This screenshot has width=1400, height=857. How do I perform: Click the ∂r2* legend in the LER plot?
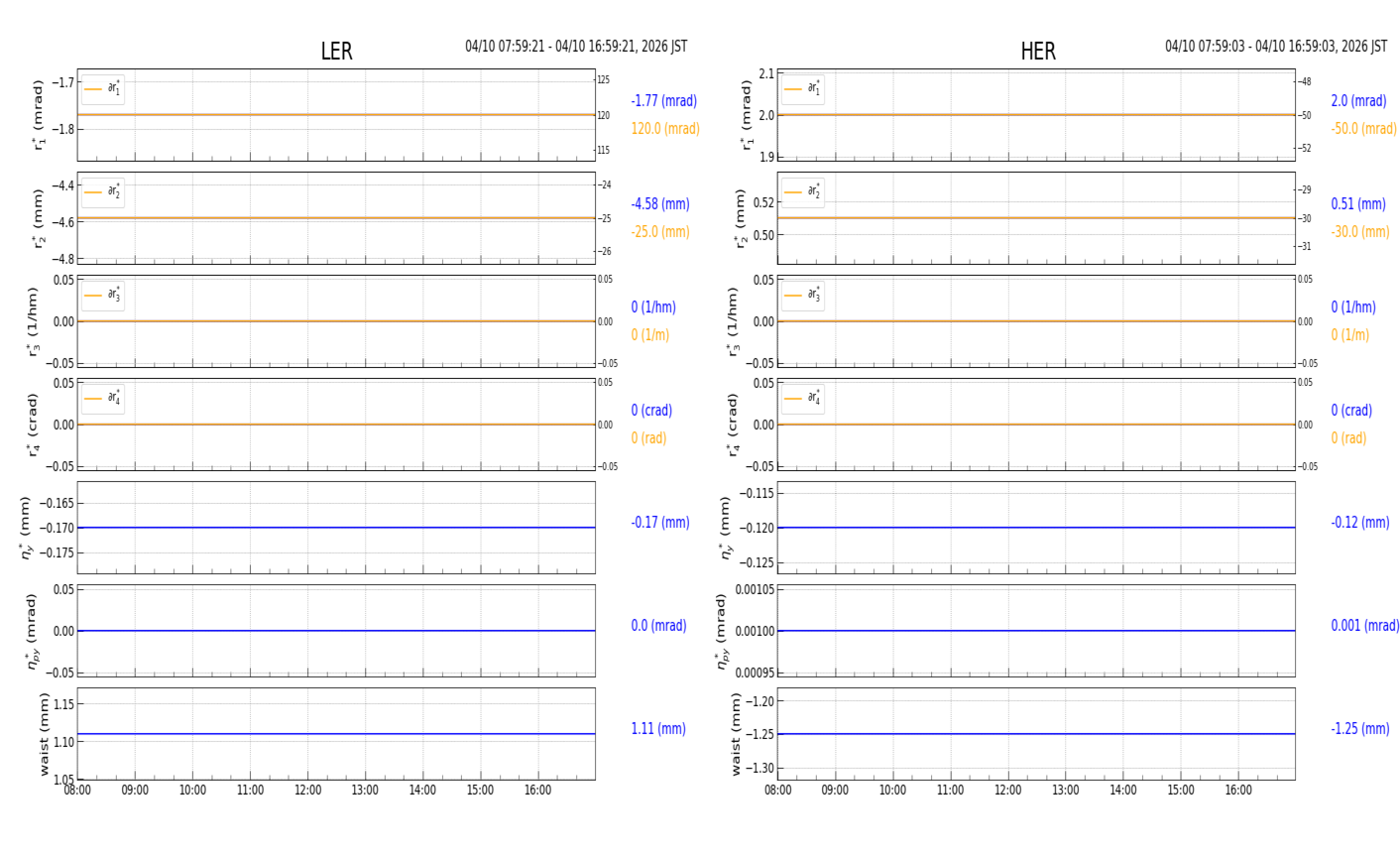(x=103, y=192)
